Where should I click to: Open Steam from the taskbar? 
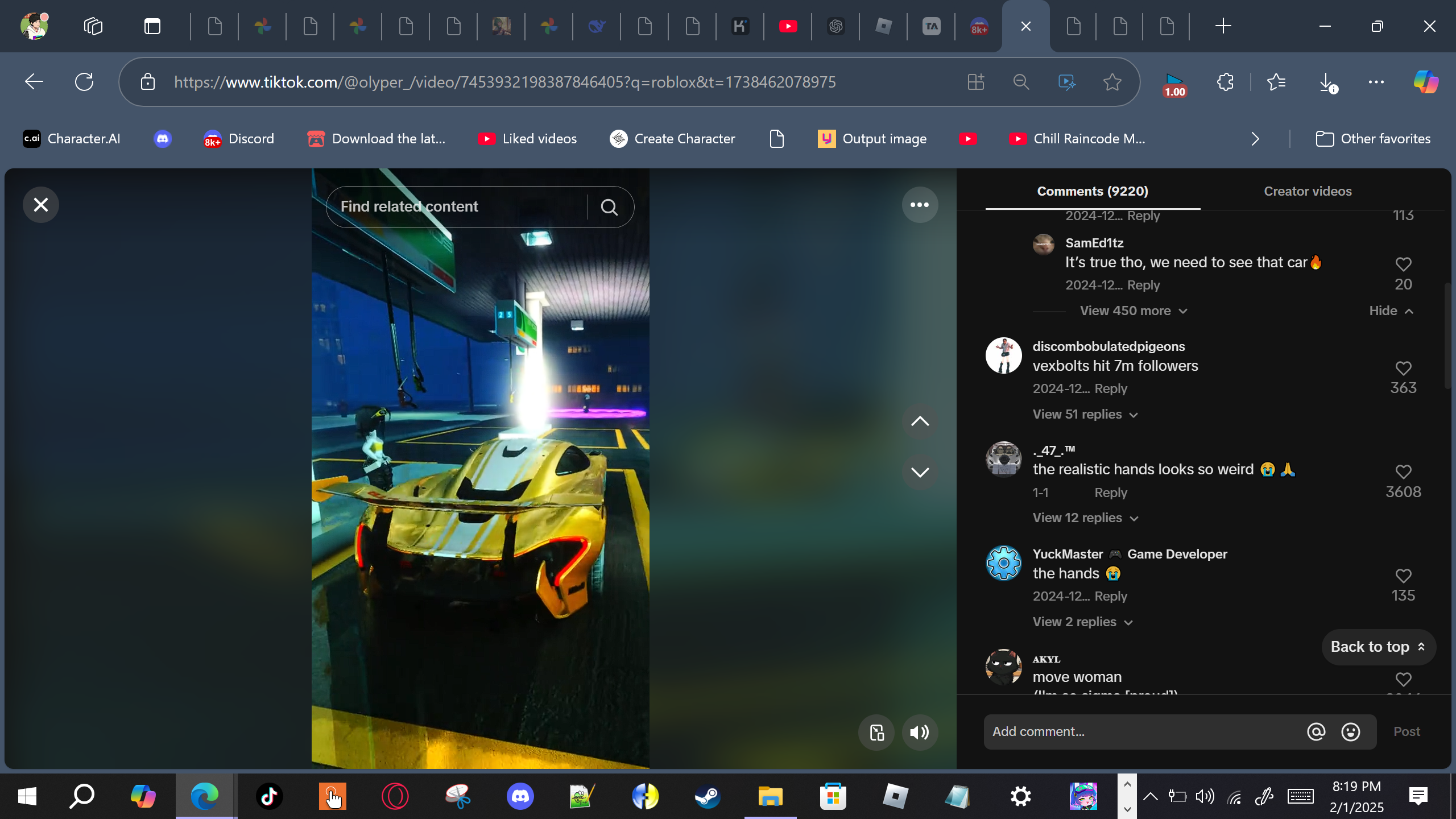click(x=708, y=796)
